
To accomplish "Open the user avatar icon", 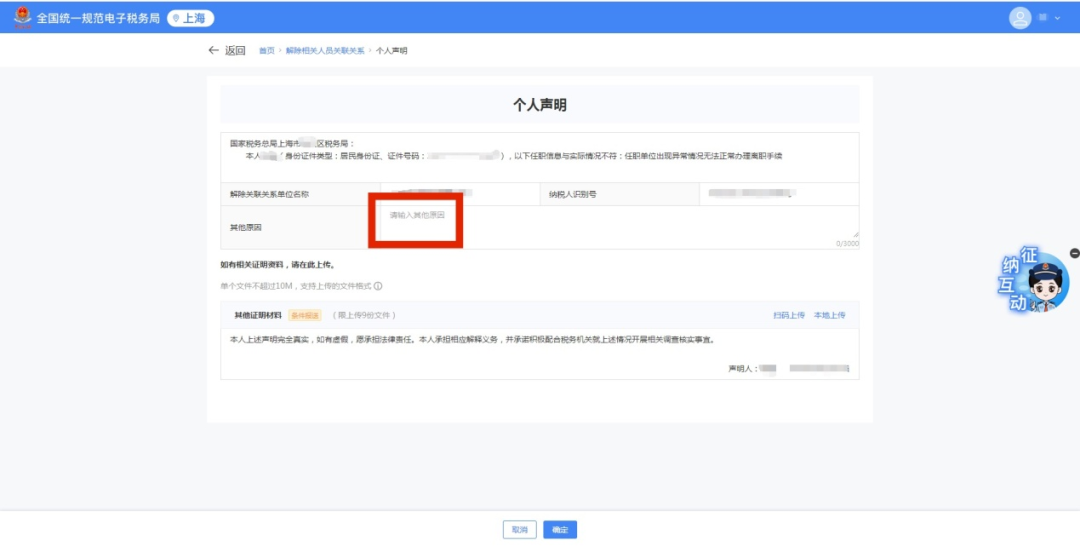I will 1020,18.
